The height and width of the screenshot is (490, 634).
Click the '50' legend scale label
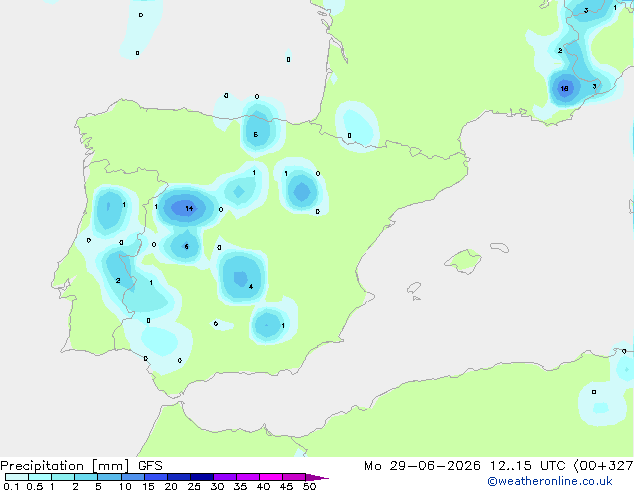point(309,486)
